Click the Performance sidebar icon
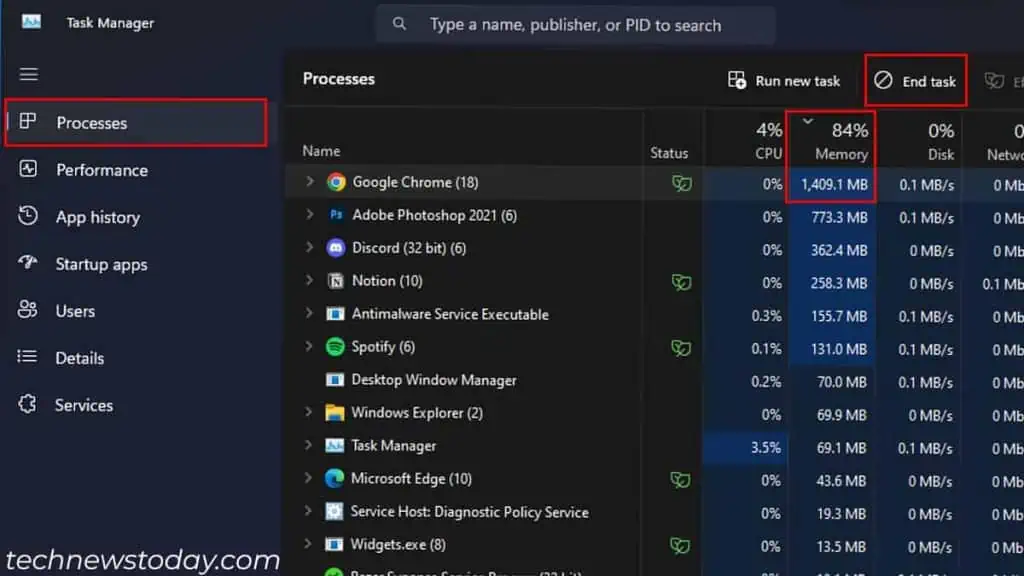The image size is (1024, 576). (27, 169)
